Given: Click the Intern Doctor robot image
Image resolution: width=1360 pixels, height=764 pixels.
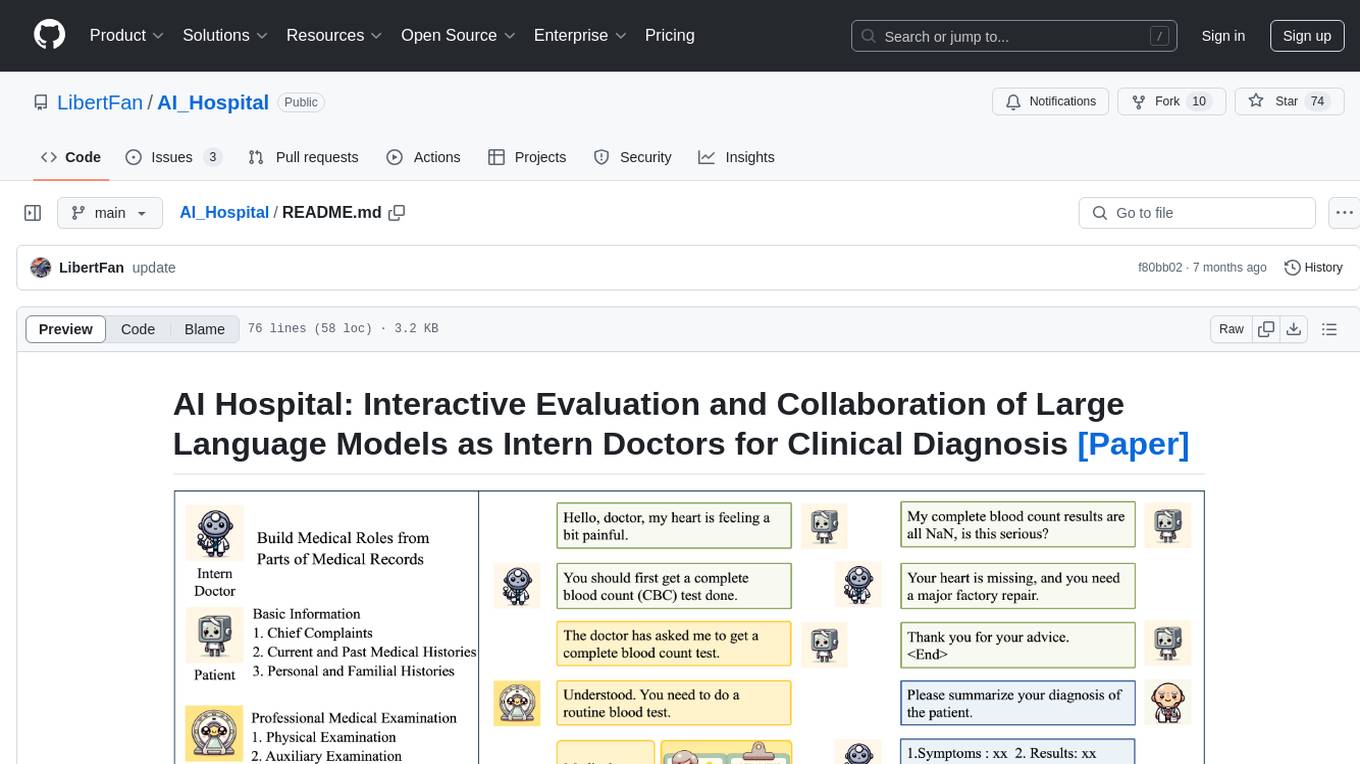Looking at the screenshot, I should [215, 534].
